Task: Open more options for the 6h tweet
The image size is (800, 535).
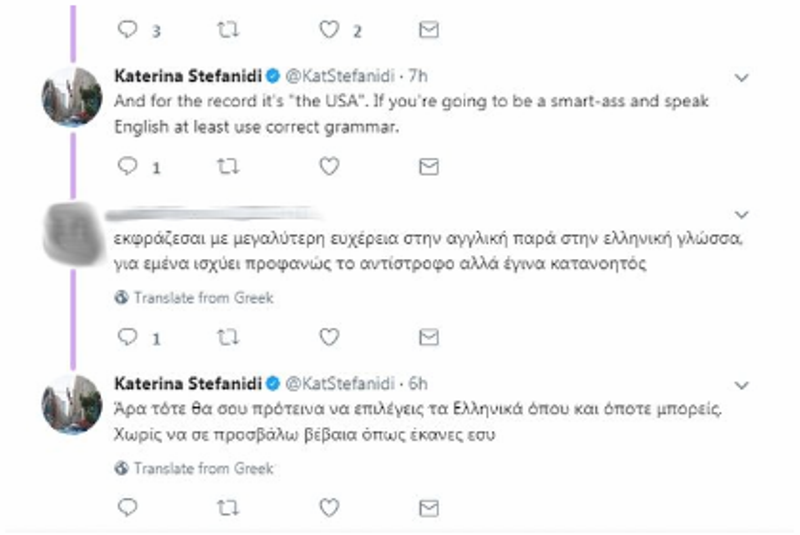Action: point(741,385)
